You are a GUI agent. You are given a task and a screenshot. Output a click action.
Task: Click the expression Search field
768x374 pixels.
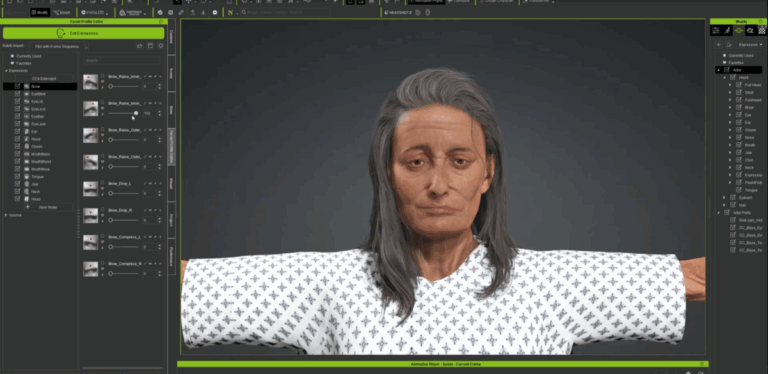pyautogui.click(x=122, y=60)
